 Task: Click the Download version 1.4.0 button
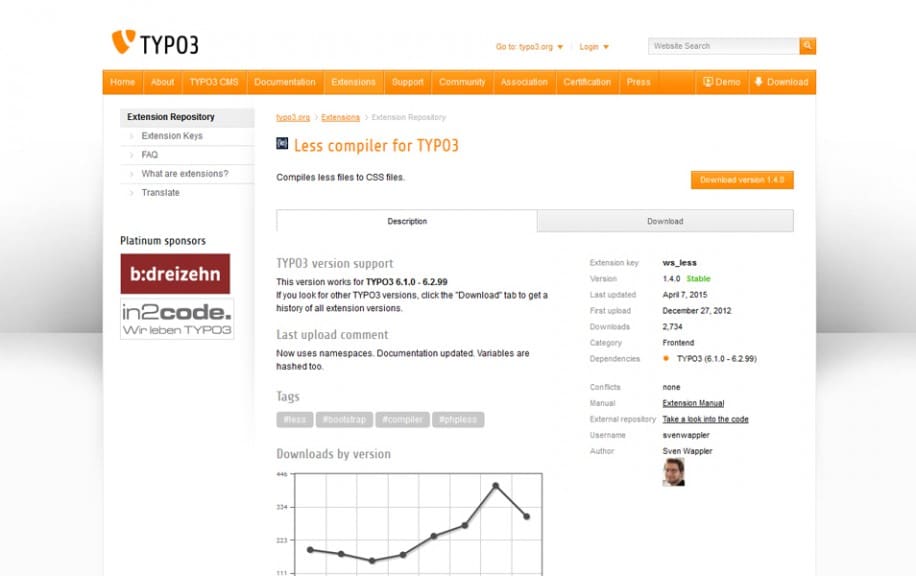click(x=741, y=180)
